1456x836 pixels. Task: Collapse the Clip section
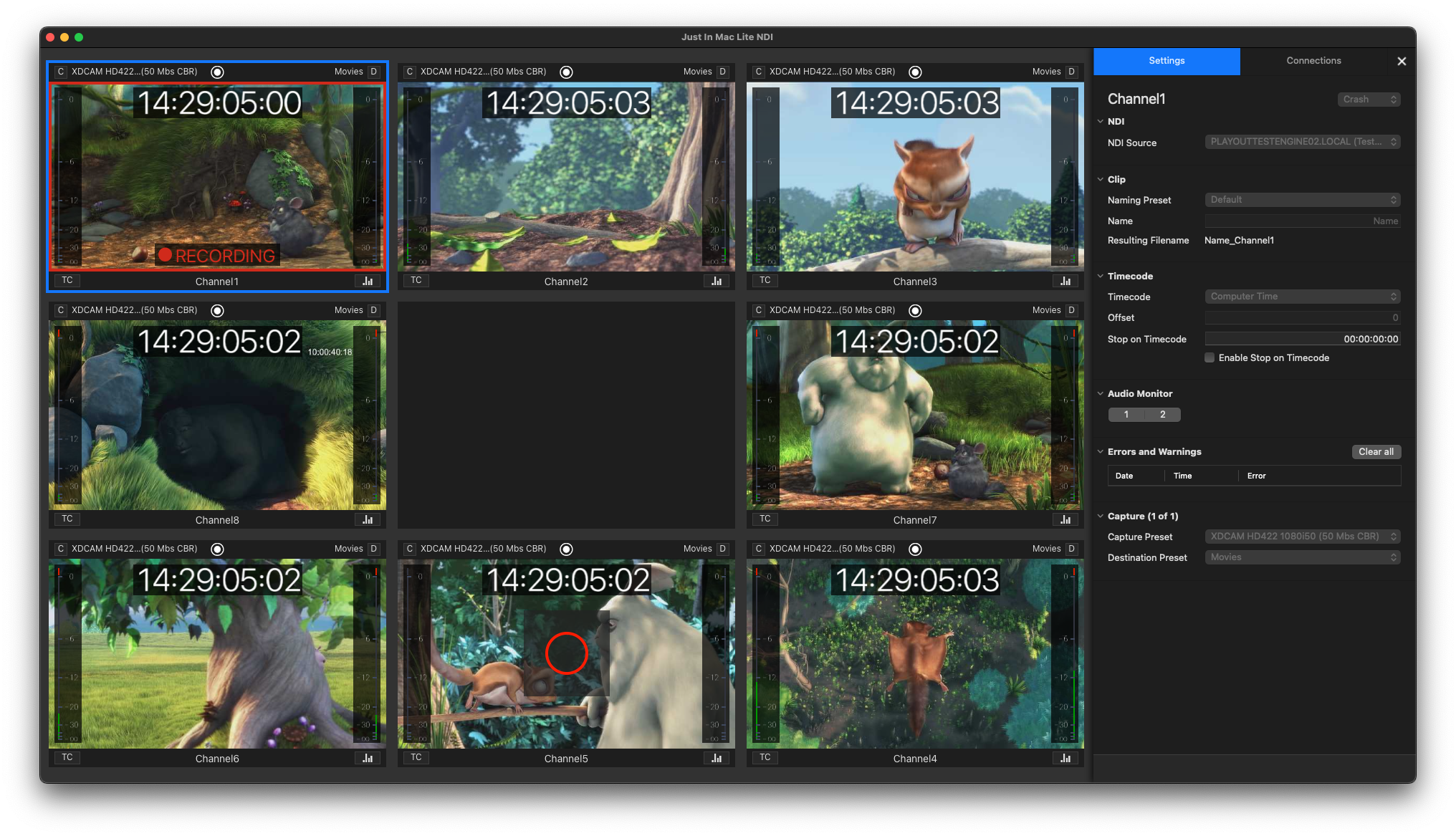[x=1101, y=179]
